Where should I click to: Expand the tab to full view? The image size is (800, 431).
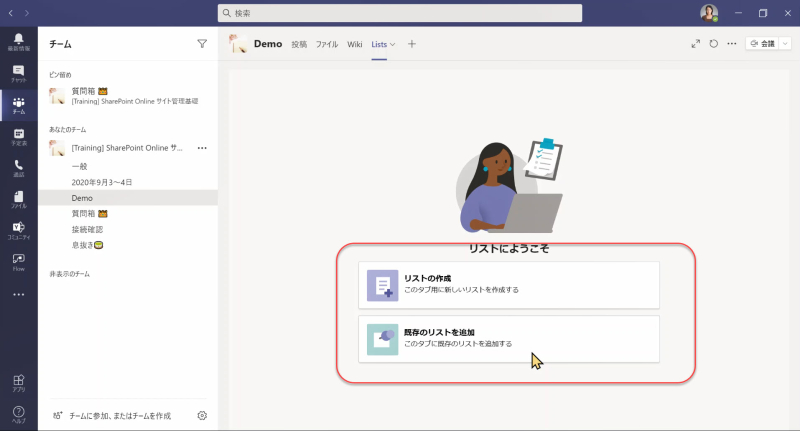tap(695, 44)
